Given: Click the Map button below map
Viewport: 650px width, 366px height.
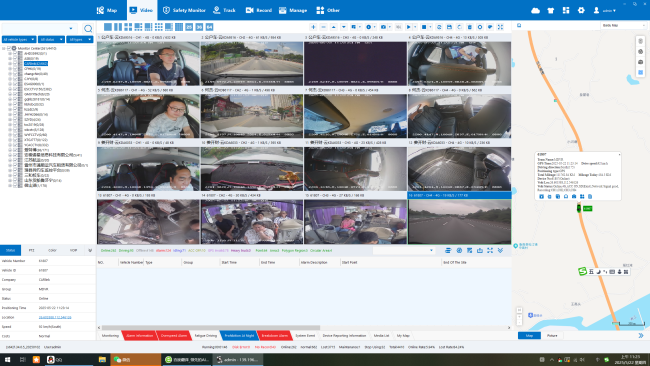Looking at the screenshot, I should 529,335.
